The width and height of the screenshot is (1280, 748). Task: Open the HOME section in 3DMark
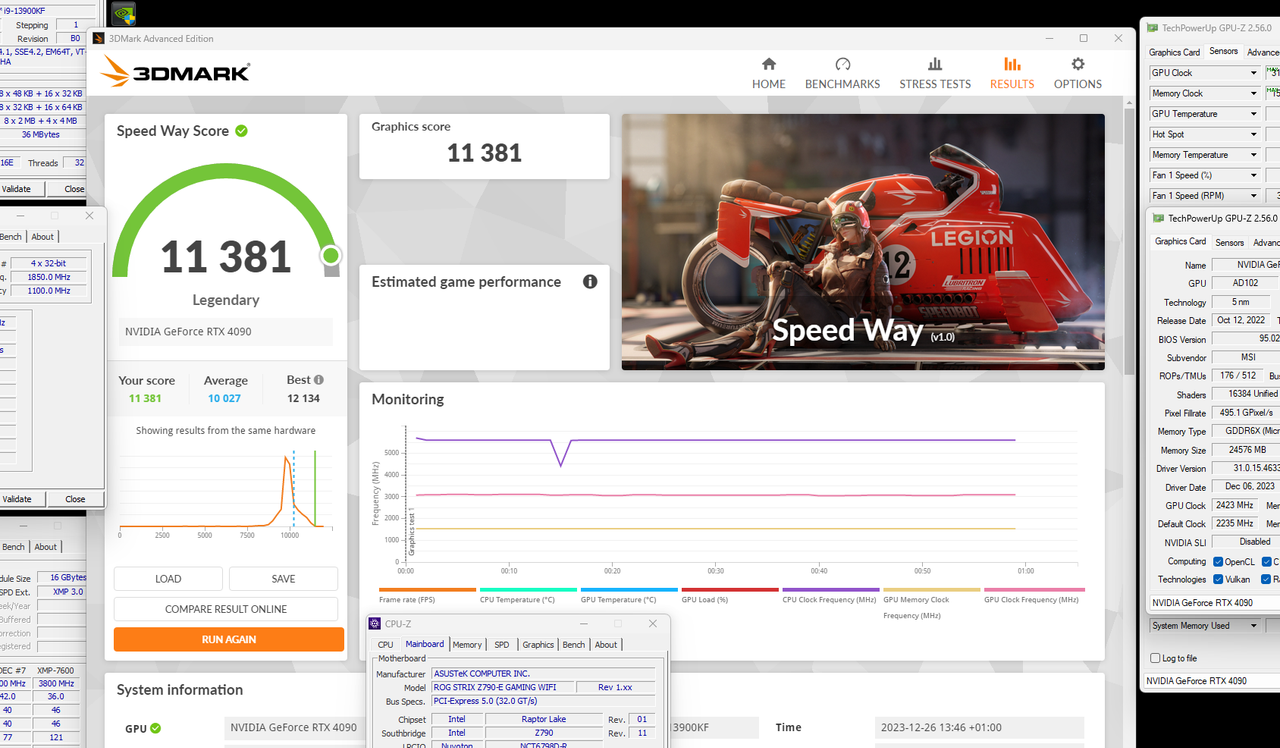768,73
